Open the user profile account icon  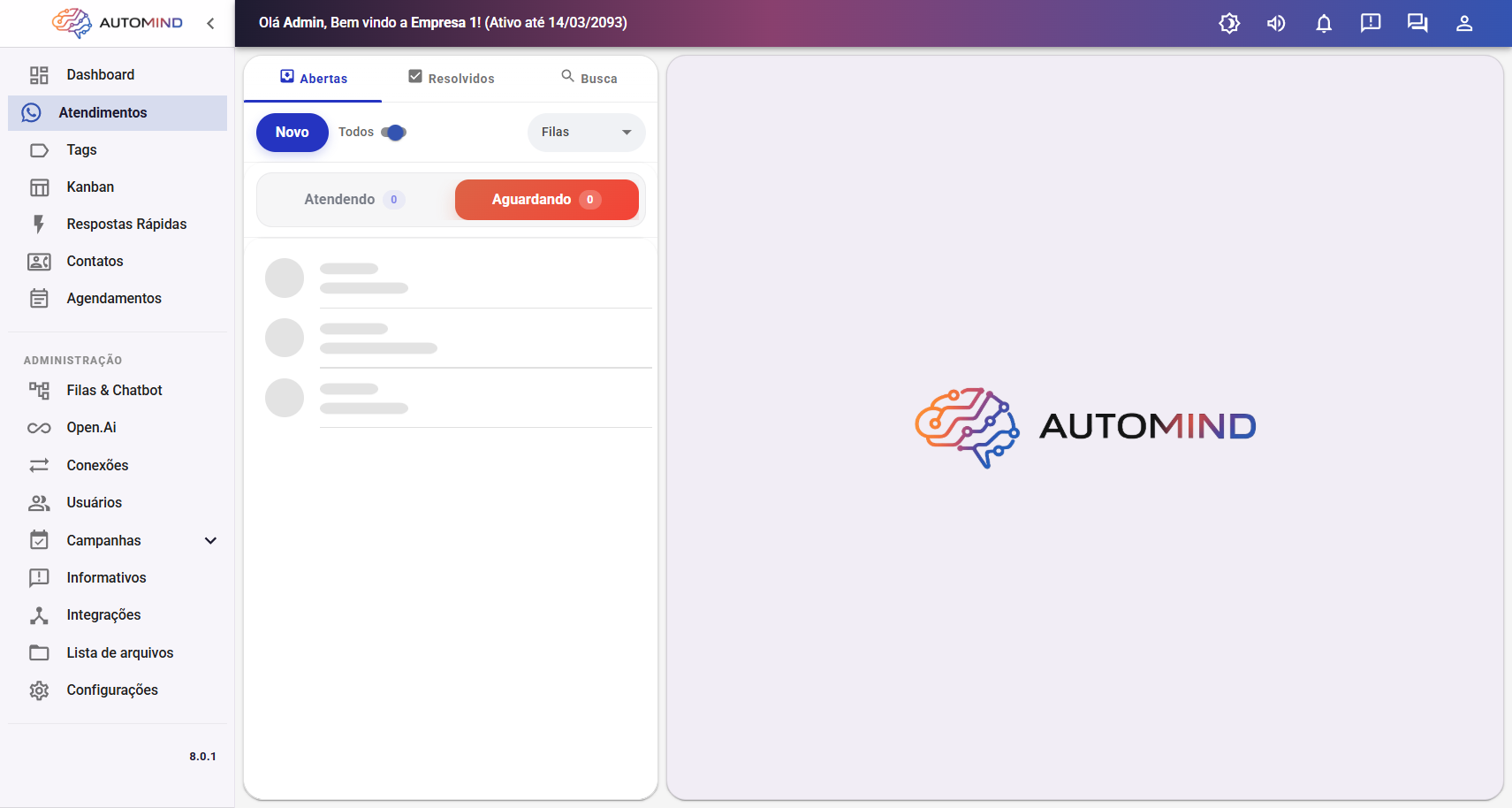click(1464, 23)
